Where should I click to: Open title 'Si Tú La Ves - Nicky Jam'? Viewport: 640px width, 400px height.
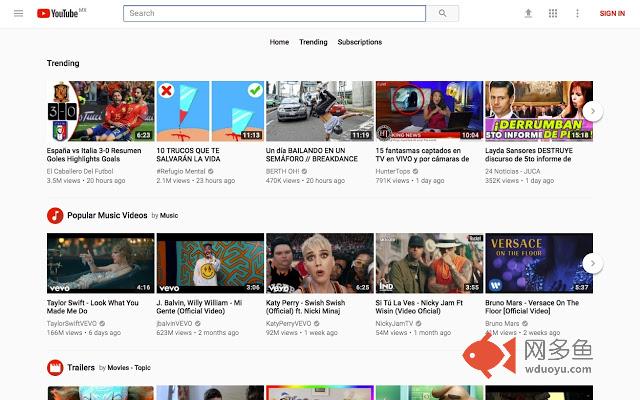[x=419, y=307]
